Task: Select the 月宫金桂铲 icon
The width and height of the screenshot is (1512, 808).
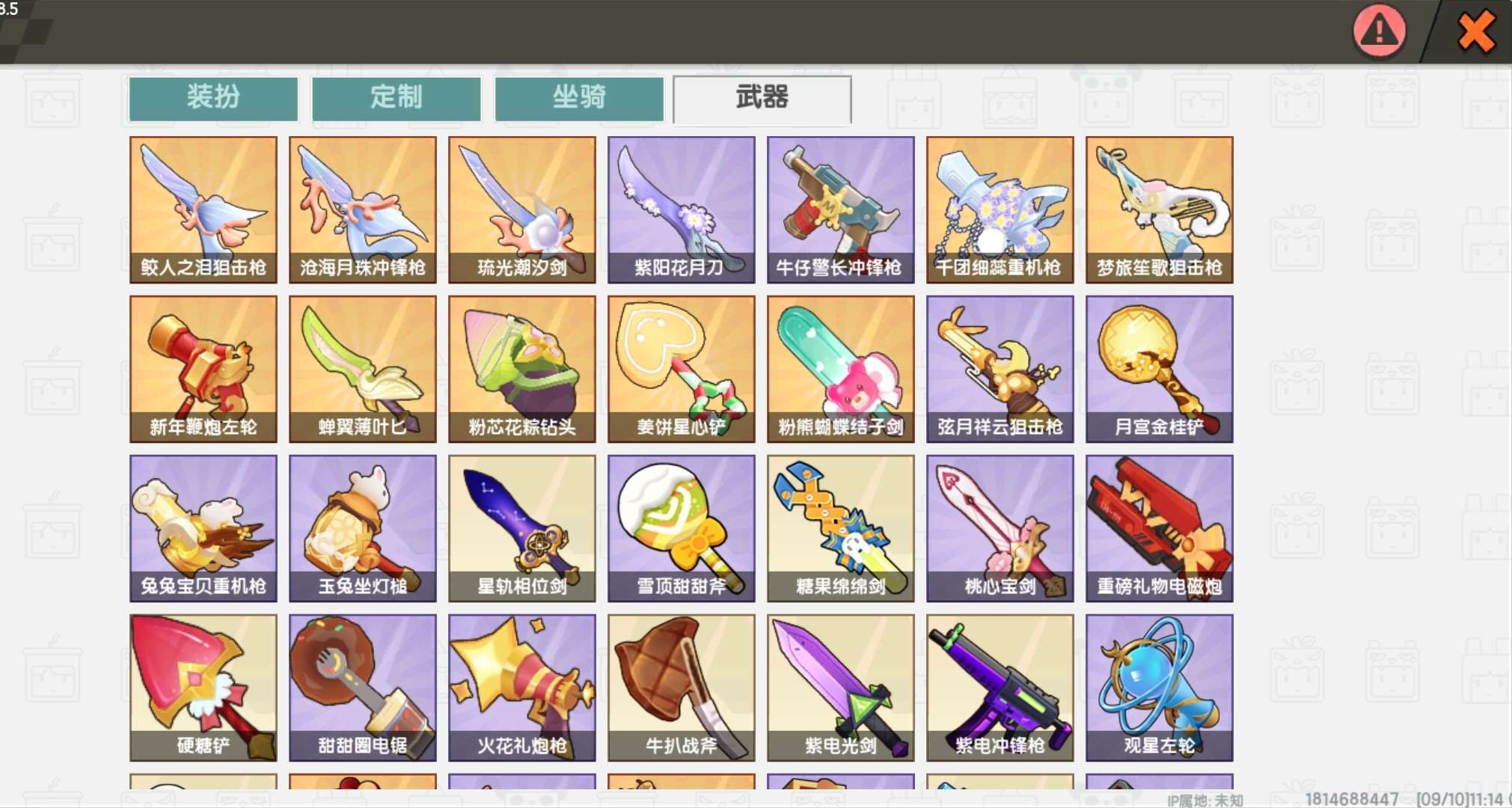Action: (x=1160, y=369)
